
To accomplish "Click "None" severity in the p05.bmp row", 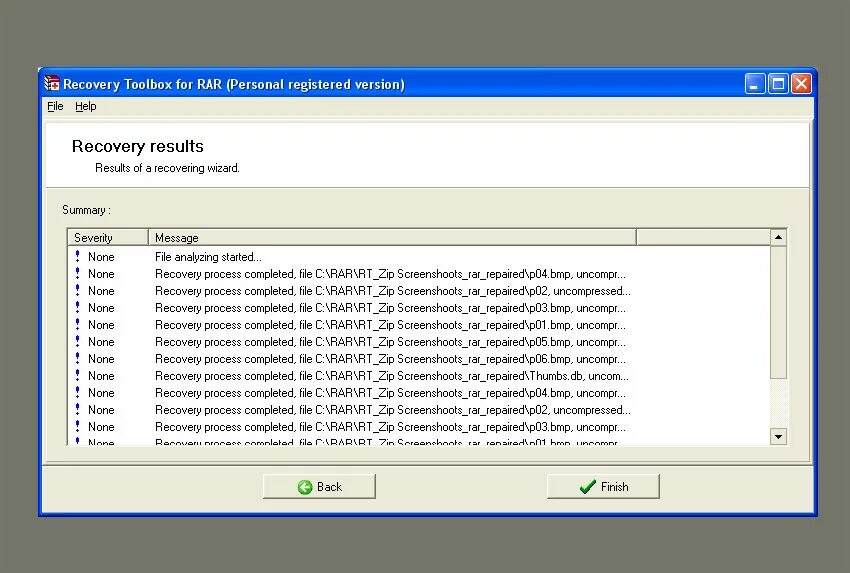I will click(101, 342).
